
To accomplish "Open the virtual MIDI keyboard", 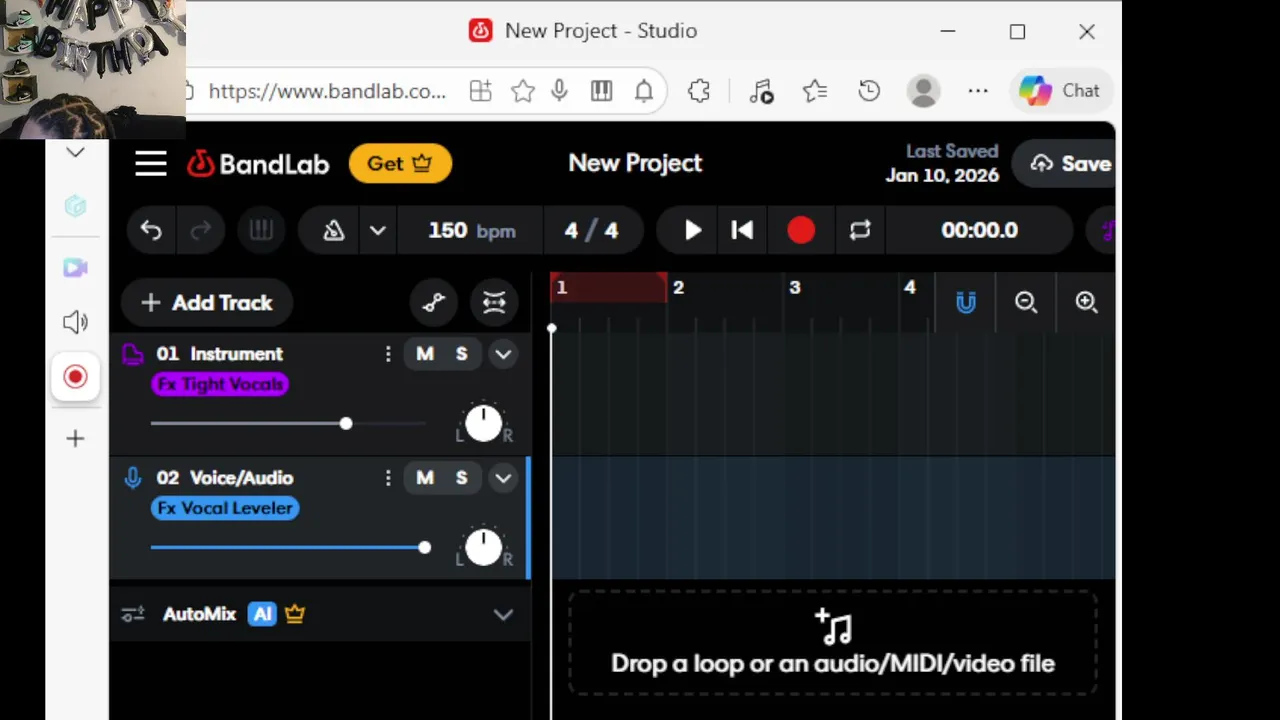I will 261,231.
